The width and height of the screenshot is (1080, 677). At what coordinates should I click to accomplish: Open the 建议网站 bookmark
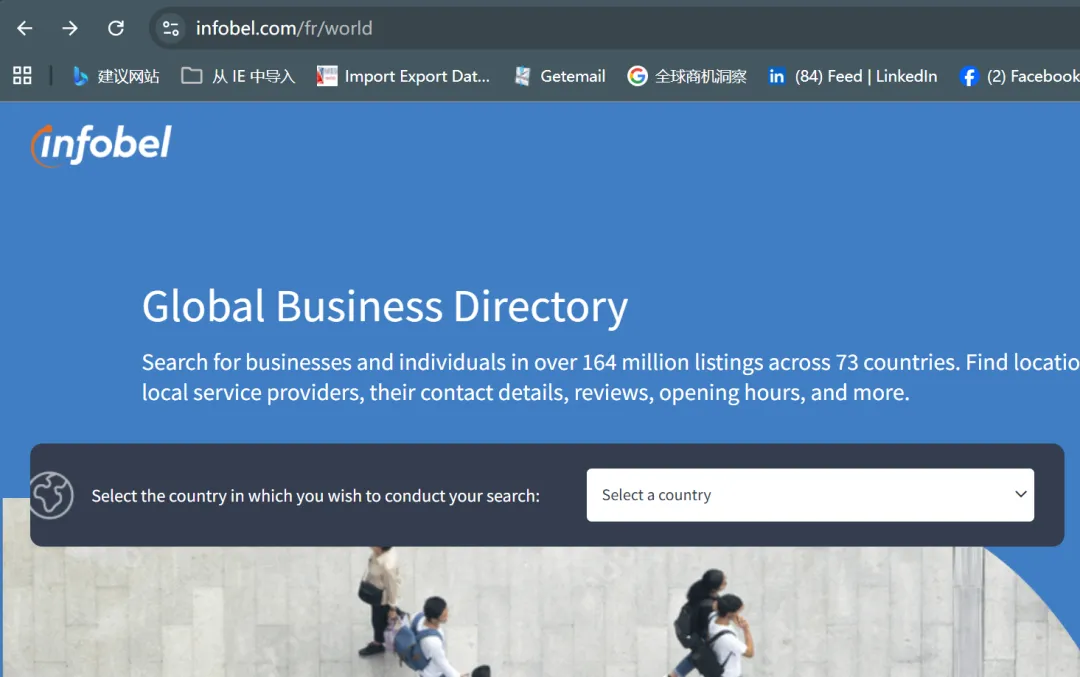click(116, 76)
